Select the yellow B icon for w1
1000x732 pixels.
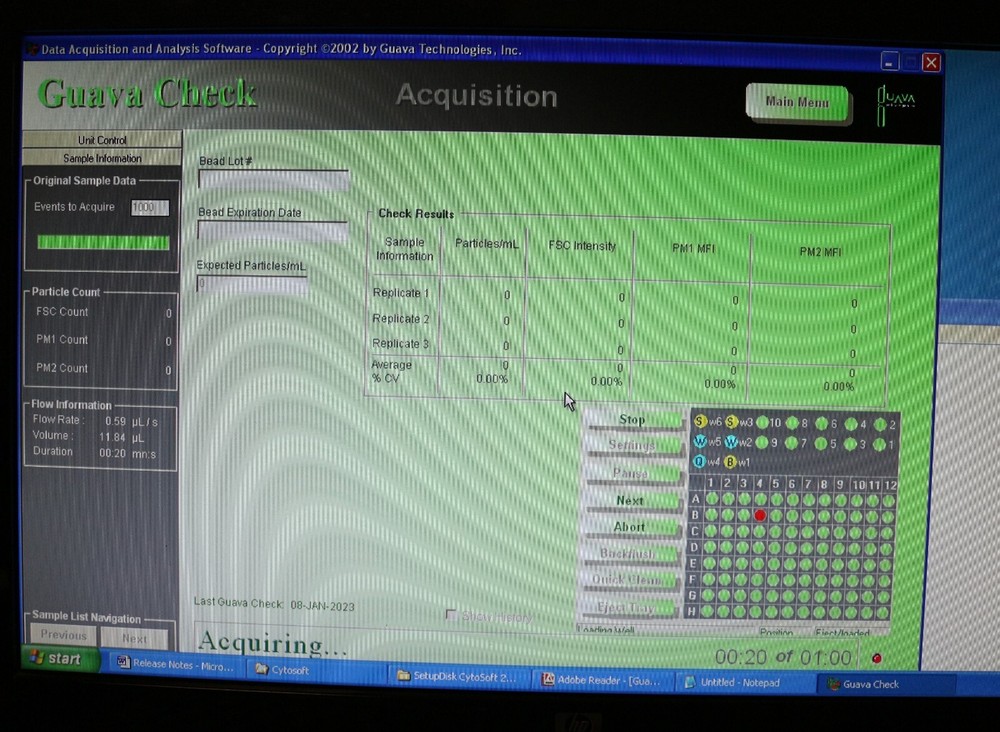click(x=730, y=462)
